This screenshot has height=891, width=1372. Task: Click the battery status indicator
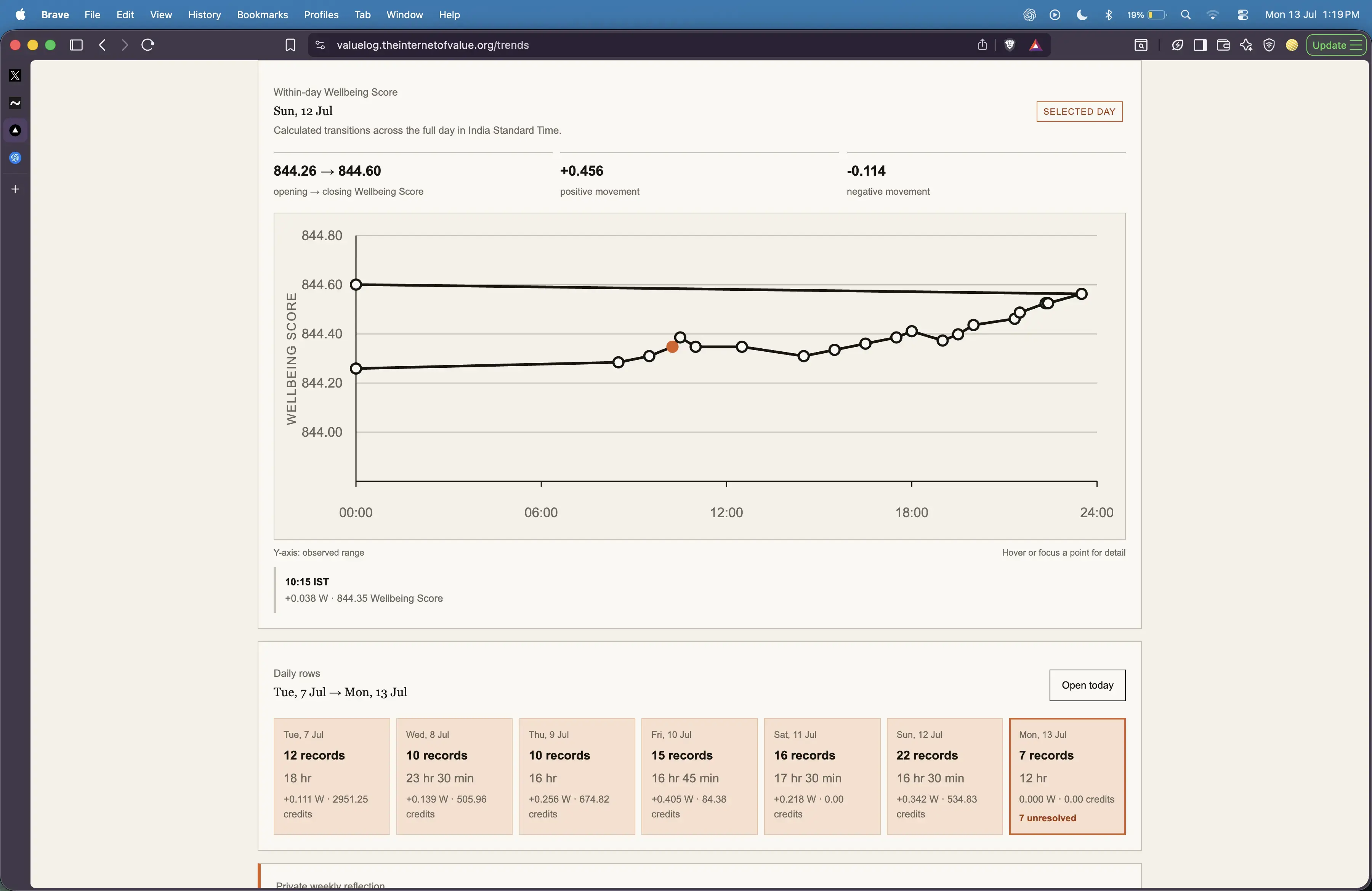[x=1147, y=15]
